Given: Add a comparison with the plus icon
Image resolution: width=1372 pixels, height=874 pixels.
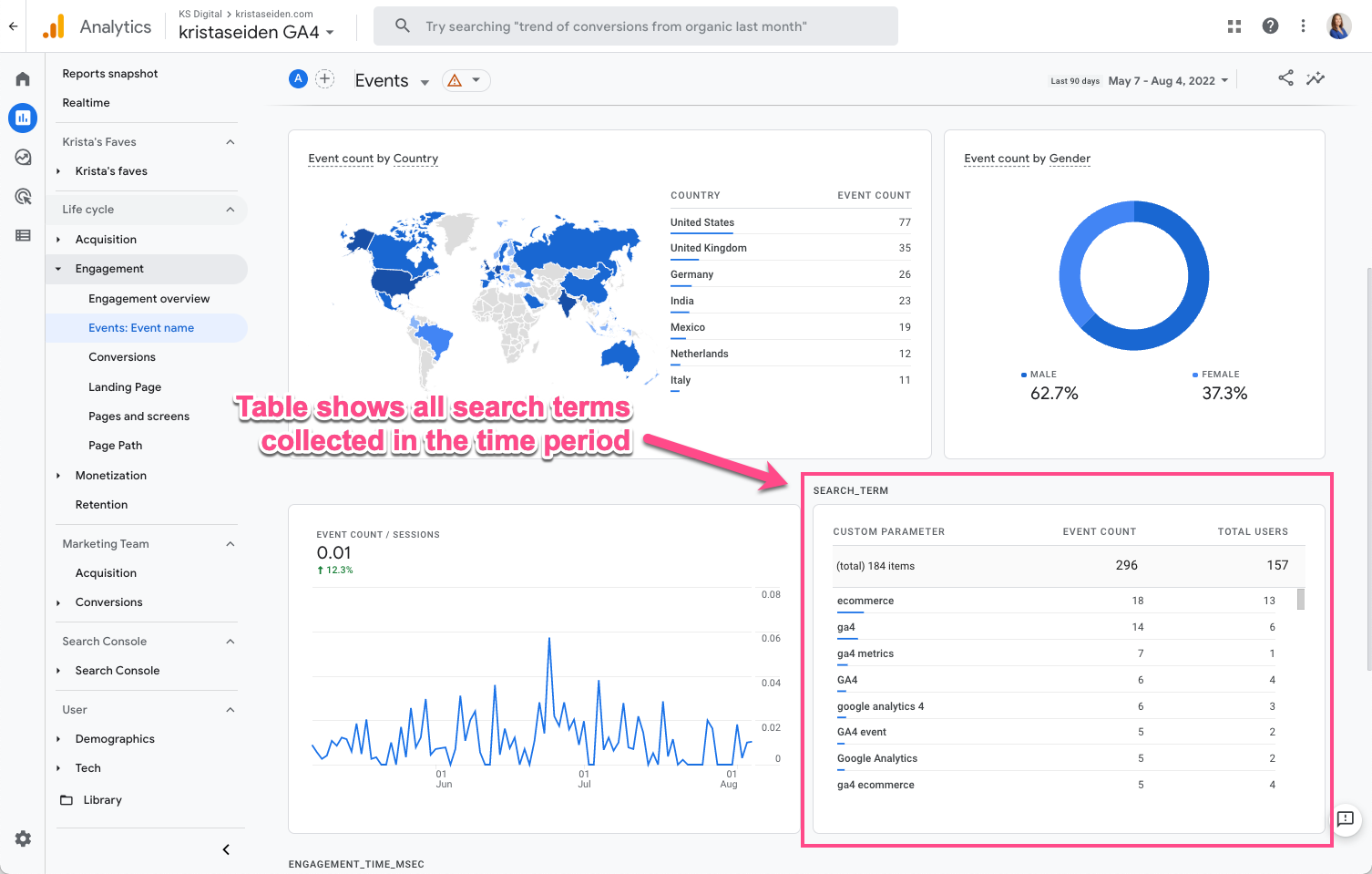Looking at the screenshot, I should click(x=325, y=79).
